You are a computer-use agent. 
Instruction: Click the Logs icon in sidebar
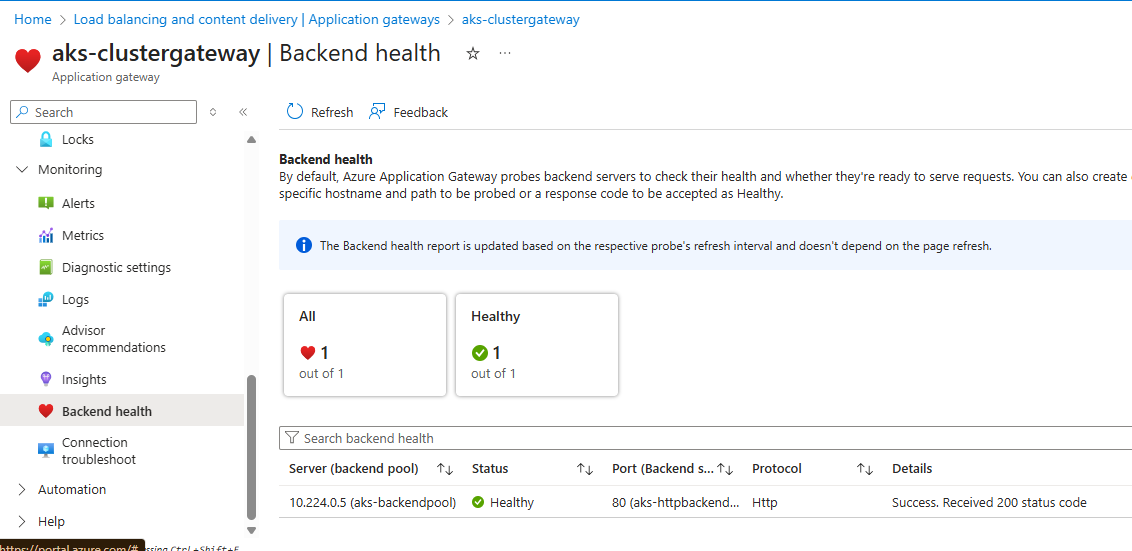point(46,299)
